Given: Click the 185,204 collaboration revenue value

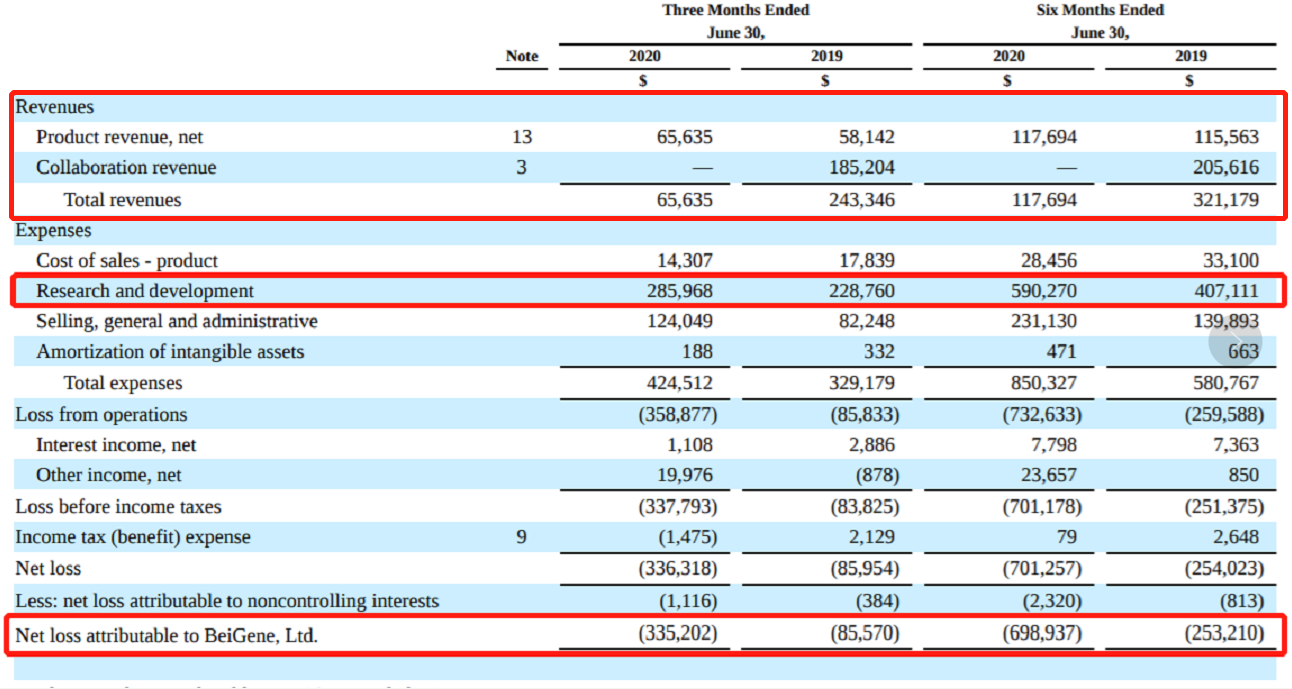Looking at the screenshot, I should (x=861, y=167).
